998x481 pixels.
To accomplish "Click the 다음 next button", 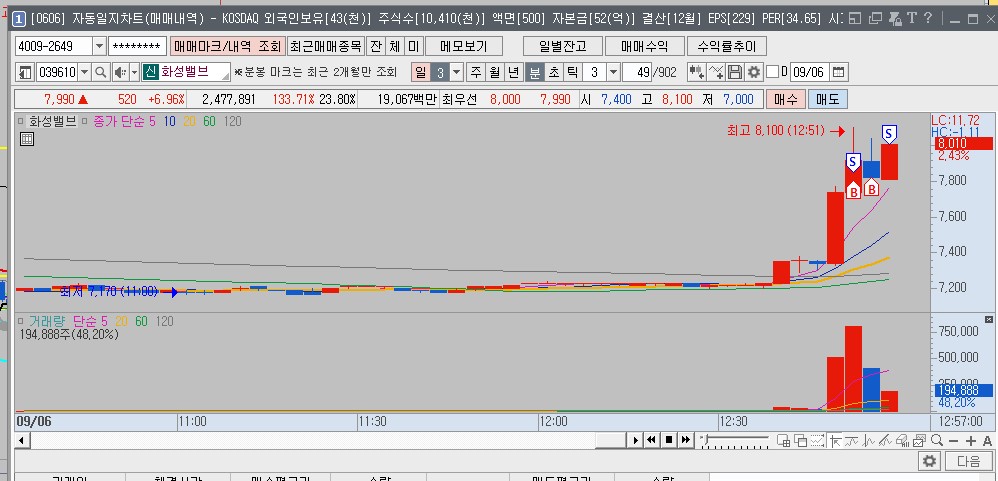I will [969, 461].
